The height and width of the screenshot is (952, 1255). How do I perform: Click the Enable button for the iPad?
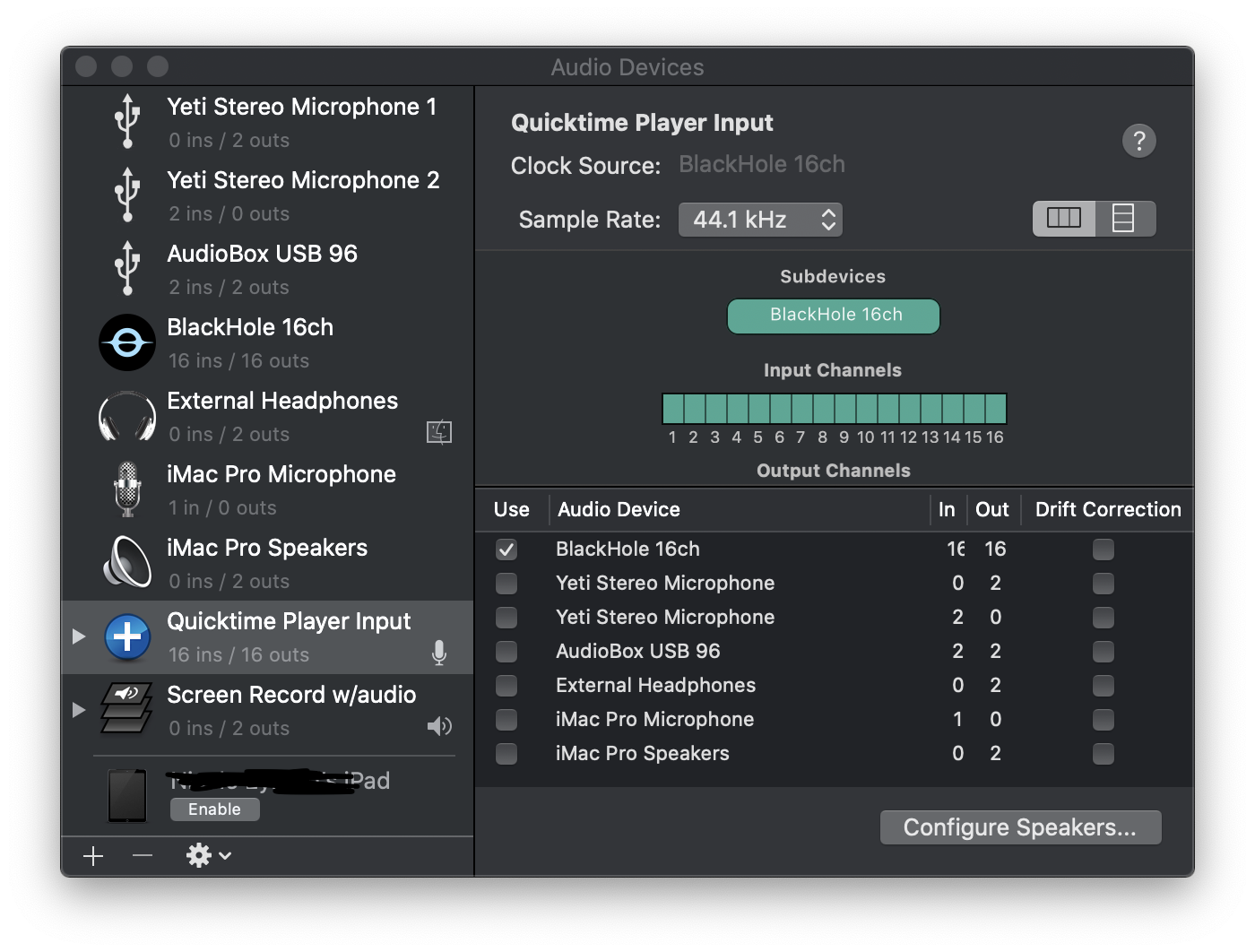(215, 809)
